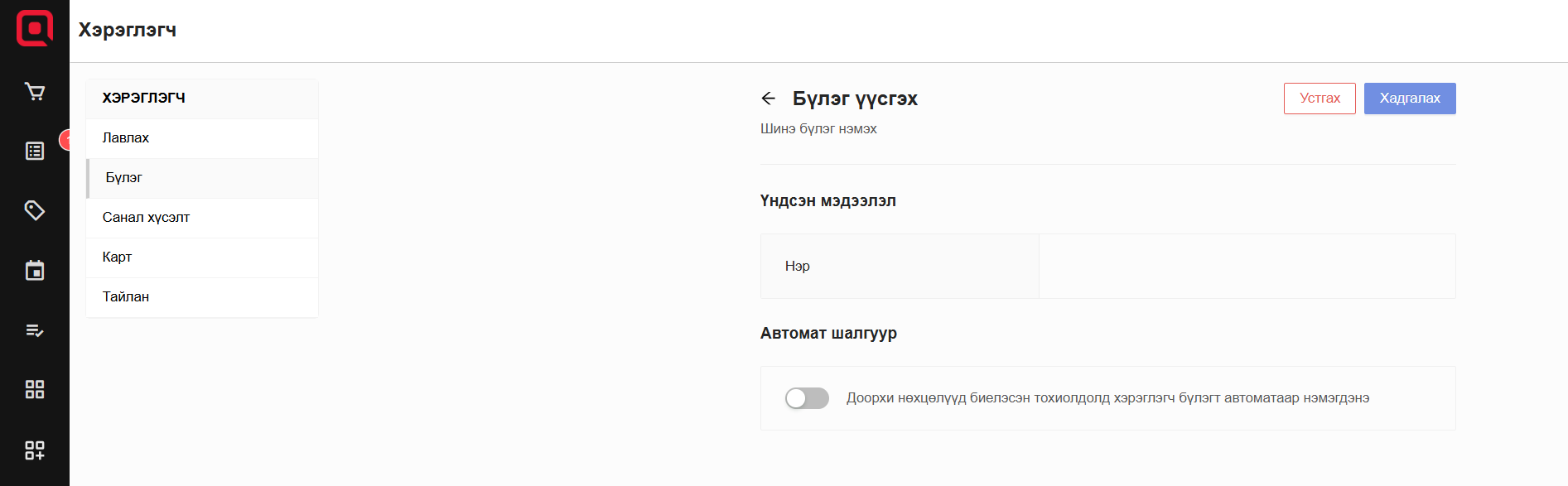This screenshot has height=486, width=1568.
Task: Enable the Автомат шалгуур toggle switch
Action: (x=807, y=398)
